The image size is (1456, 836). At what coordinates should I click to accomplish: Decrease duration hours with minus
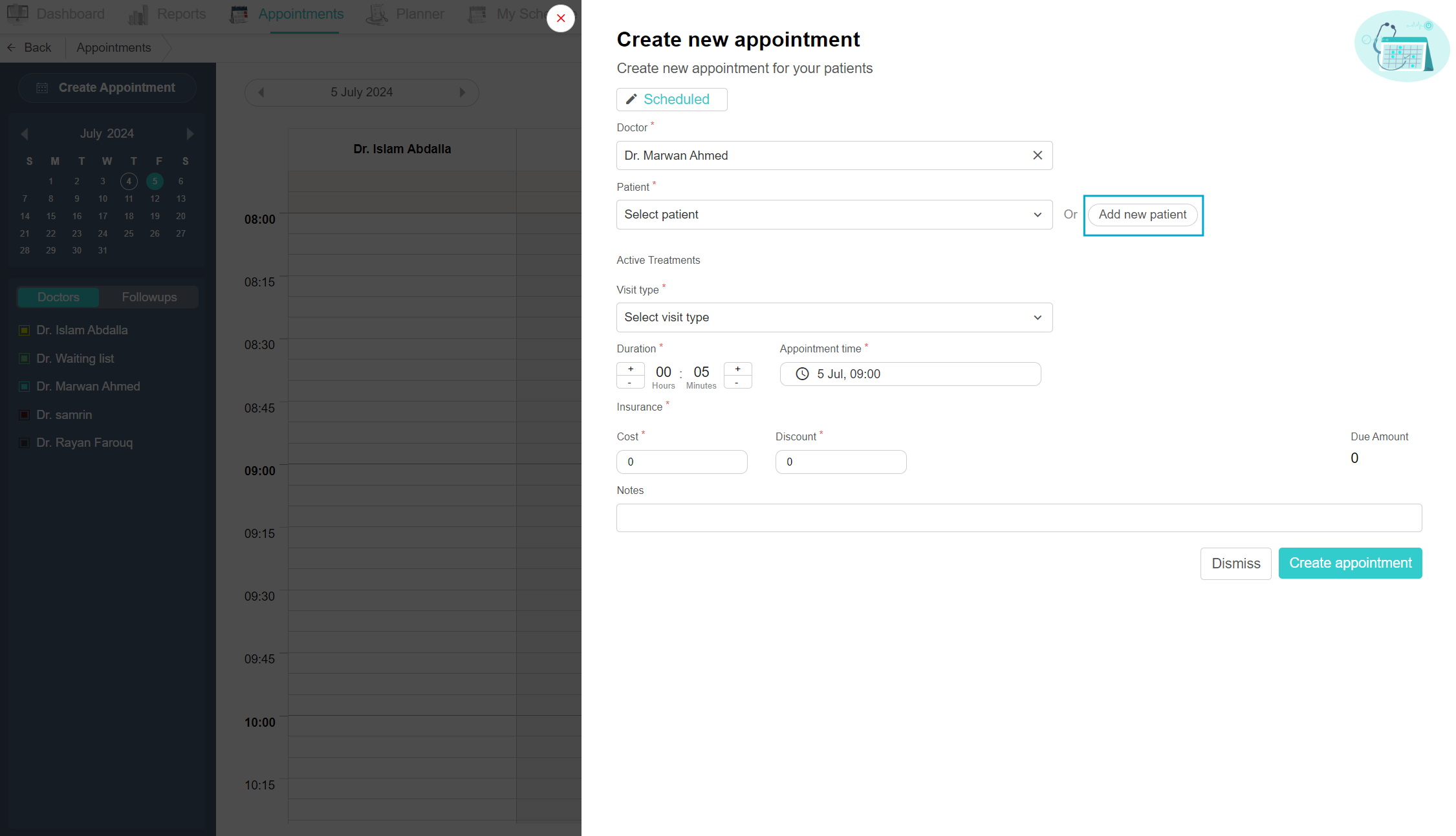pyautogui.click(x=631, y=382)
